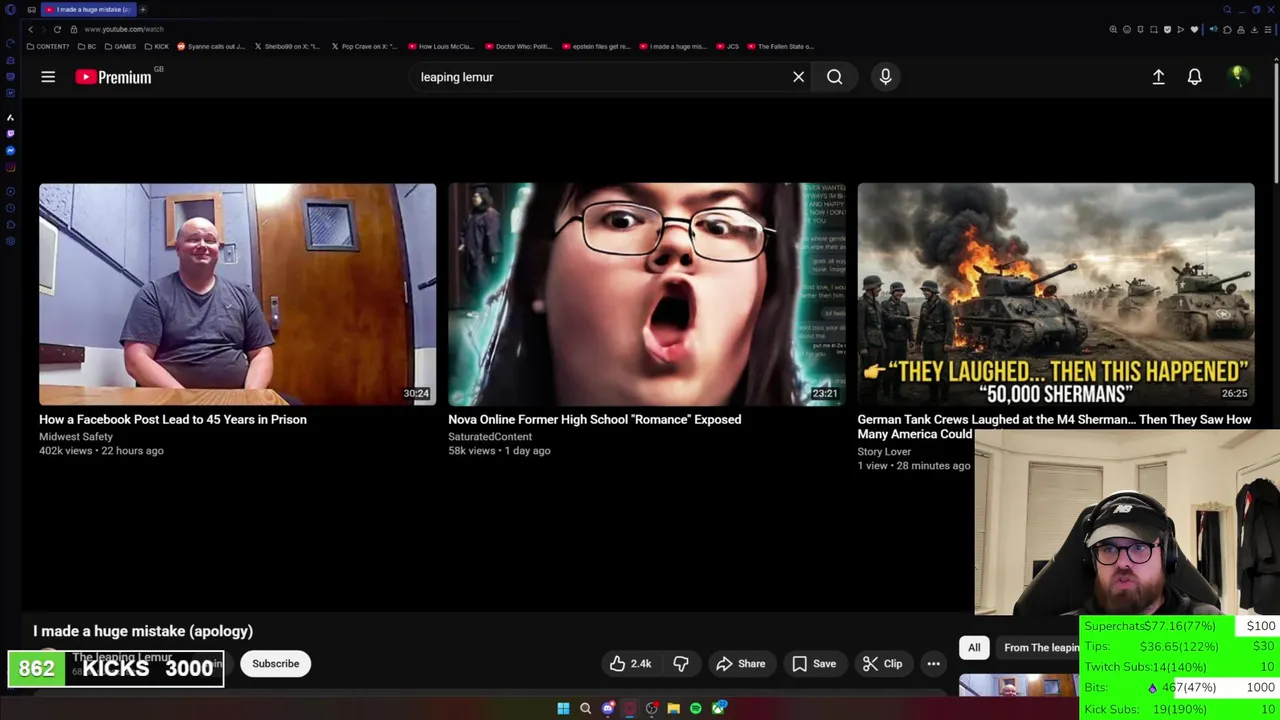Screen dimensions: 1280x720
Task: Open the Windows Start button
Action: (x=563, y=709)
